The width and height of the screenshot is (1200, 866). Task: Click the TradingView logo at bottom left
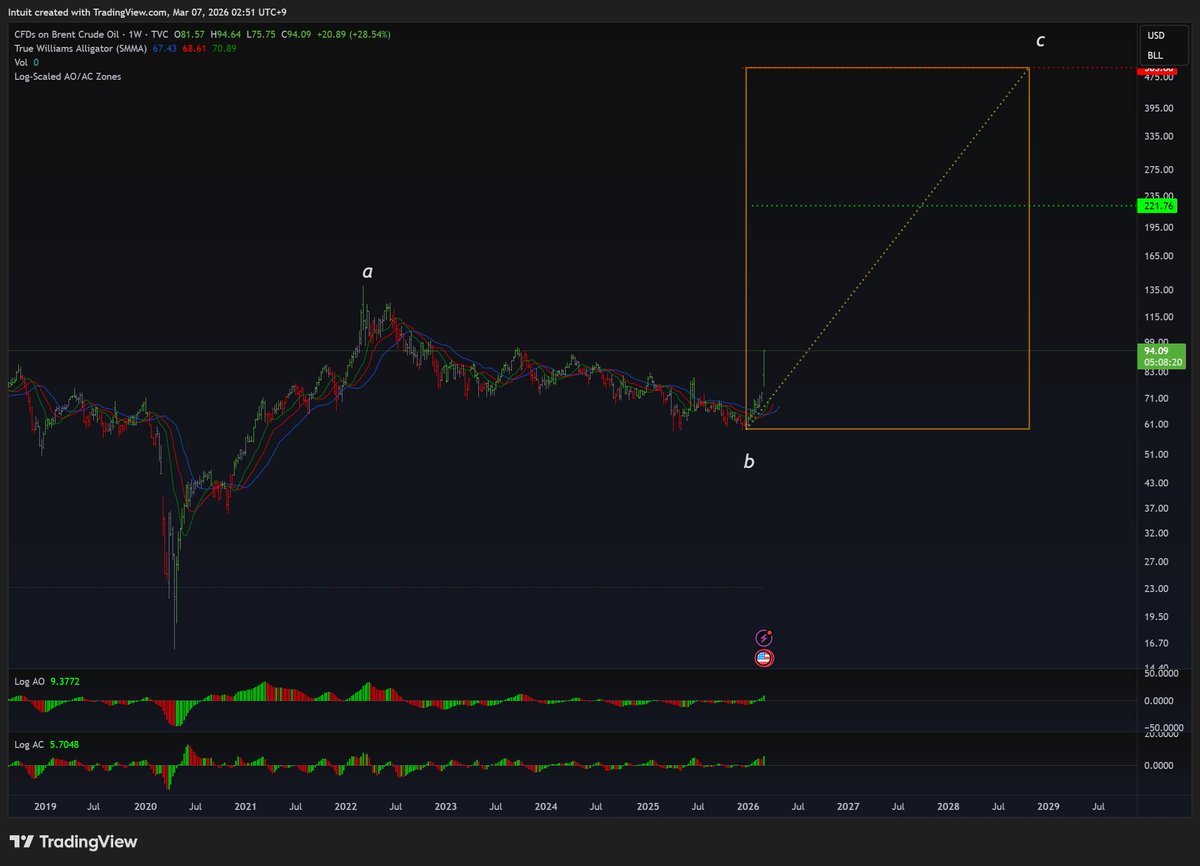(75, 843)
